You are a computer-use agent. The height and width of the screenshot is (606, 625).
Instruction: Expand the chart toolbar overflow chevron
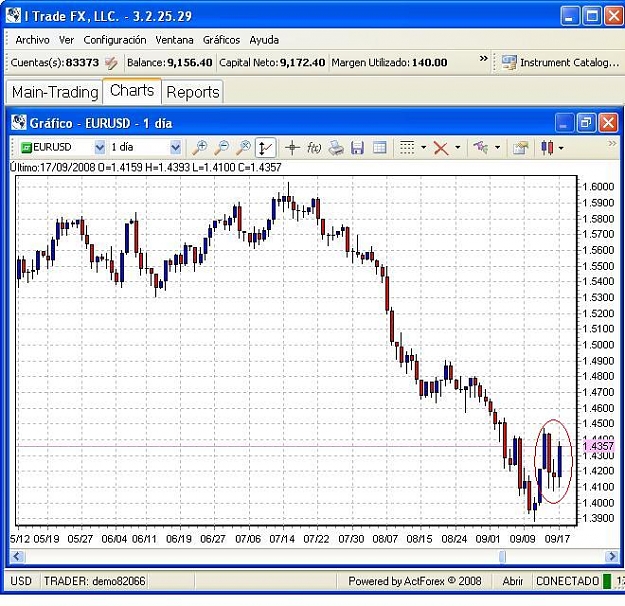pyautogui.click(x=612, y=144)
